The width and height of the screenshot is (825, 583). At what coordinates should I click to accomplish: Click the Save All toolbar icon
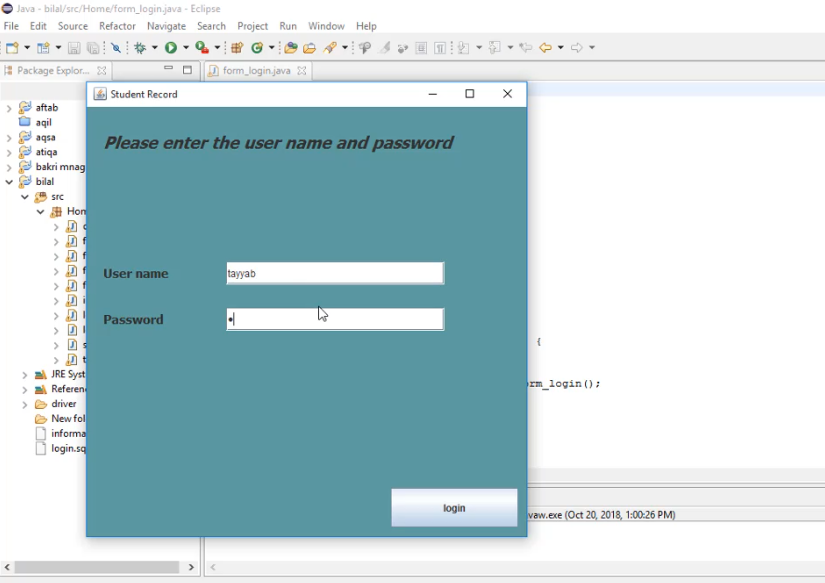coord(93,46)
